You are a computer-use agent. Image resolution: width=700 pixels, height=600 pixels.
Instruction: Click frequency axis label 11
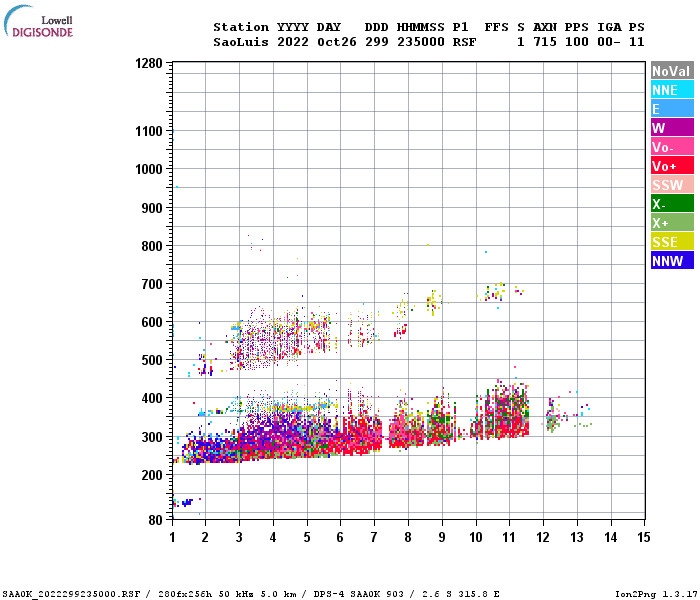pyautogui.click(x=509, y=537)
